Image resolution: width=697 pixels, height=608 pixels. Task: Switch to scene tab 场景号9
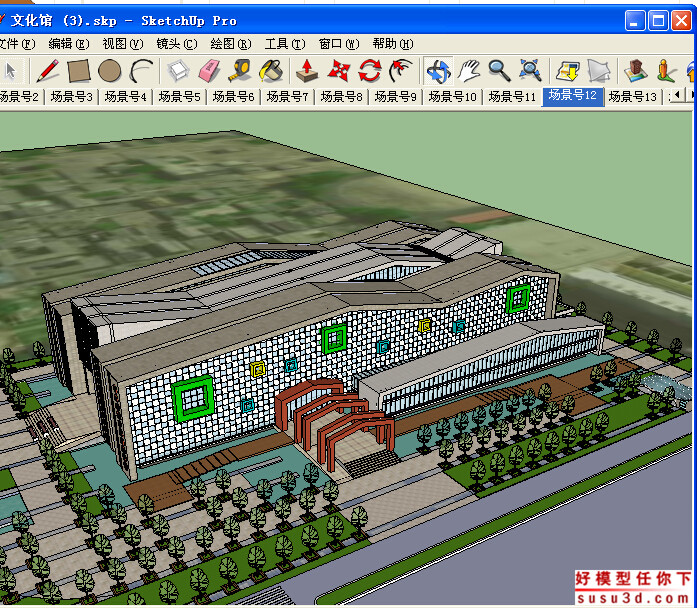pyautogui.click(x=396, y=96)
